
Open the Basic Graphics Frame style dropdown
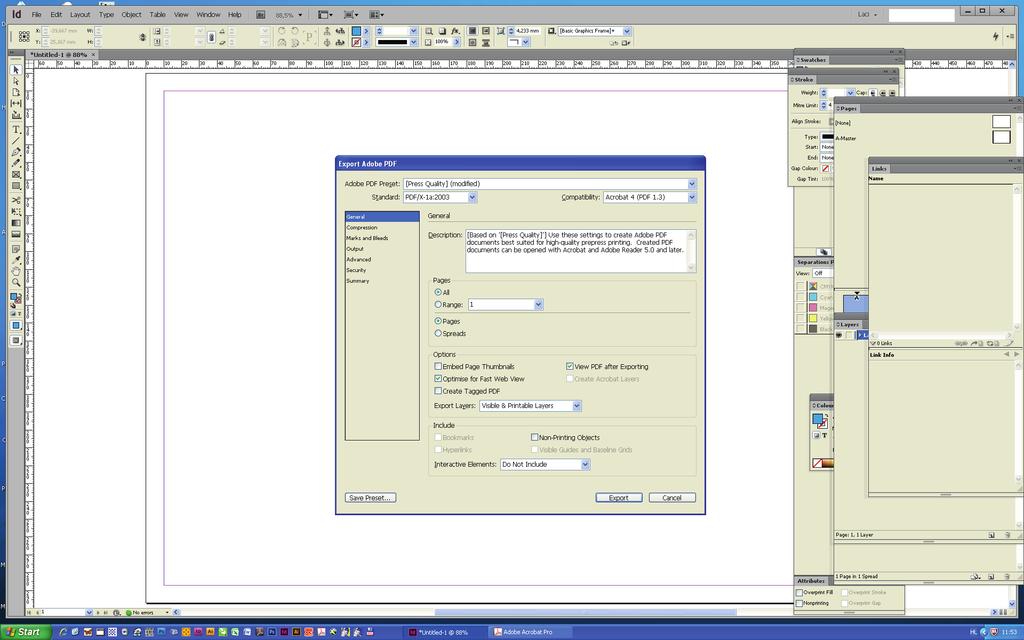tap(627, 31)
